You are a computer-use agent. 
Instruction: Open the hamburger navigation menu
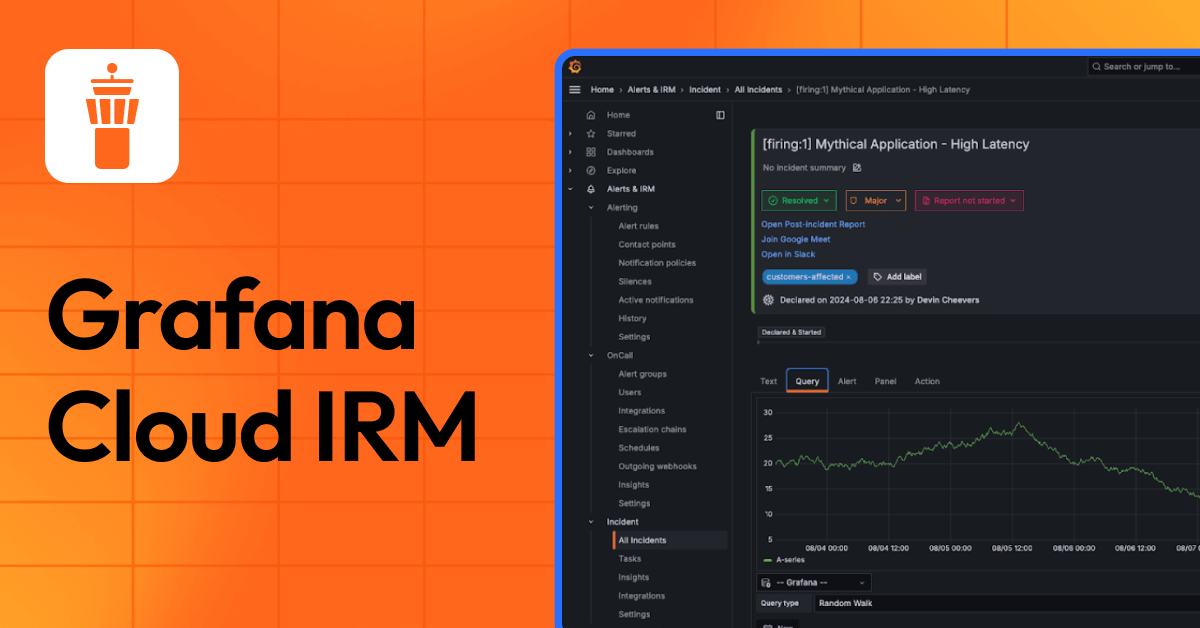tap(574, 89)
